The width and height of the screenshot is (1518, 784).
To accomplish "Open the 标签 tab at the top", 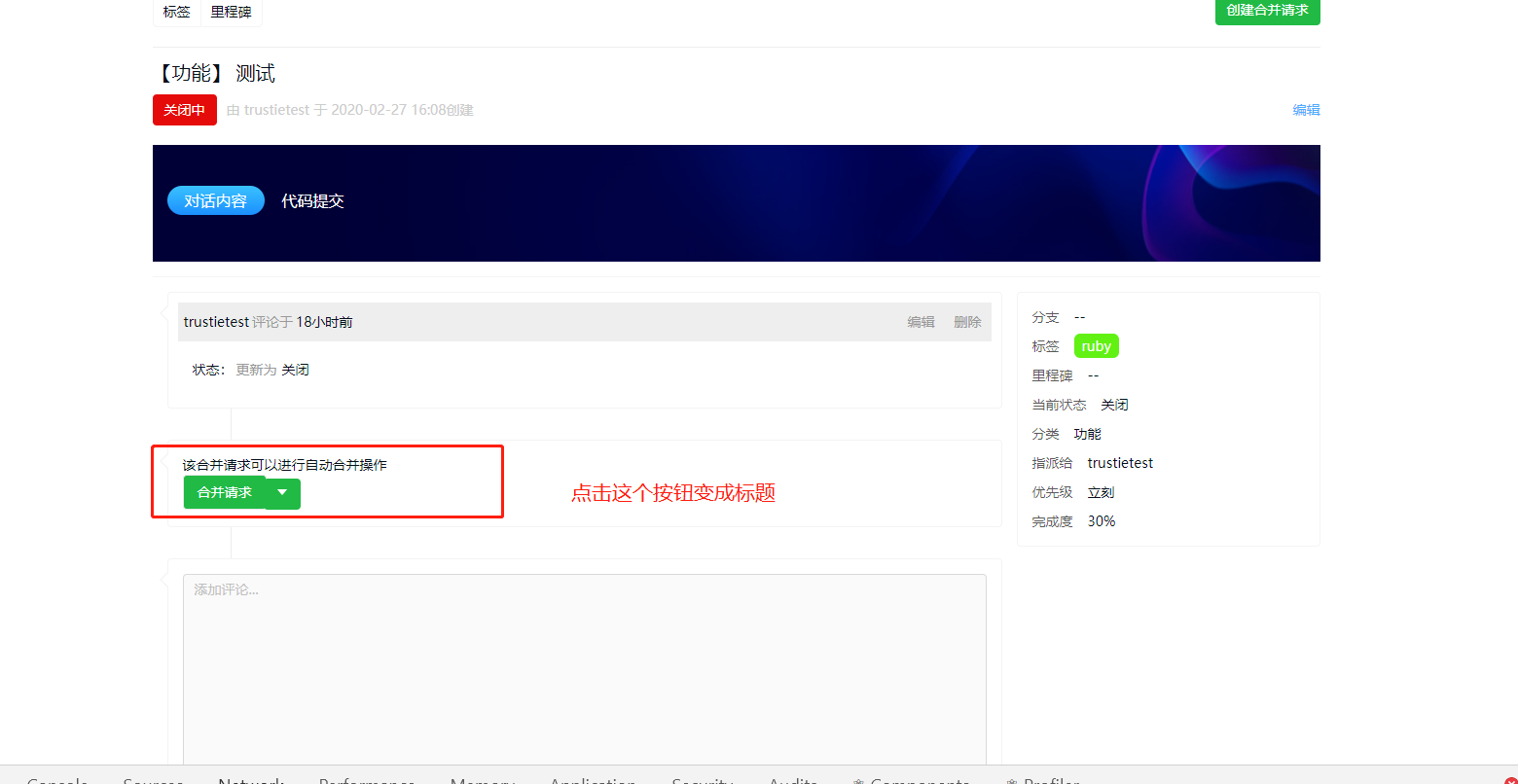I will (x=177, y=12).
